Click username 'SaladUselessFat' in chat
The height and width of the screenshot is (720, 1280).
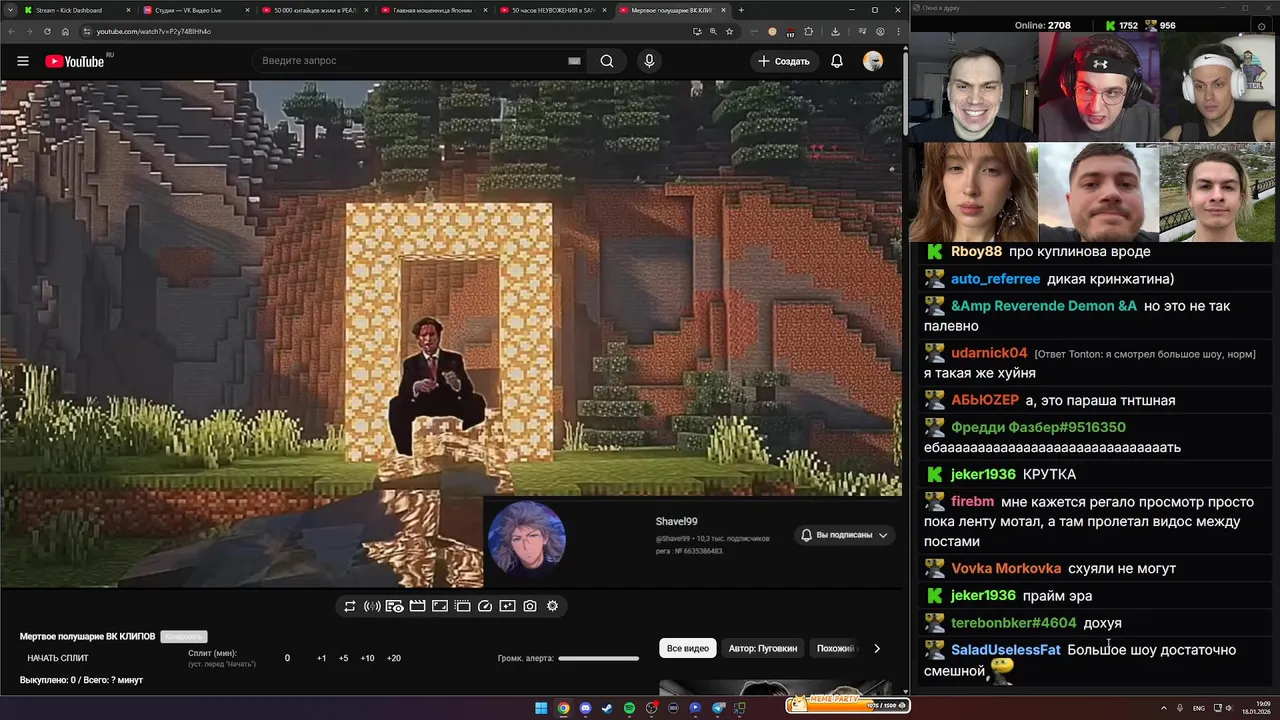(1005, 649)
